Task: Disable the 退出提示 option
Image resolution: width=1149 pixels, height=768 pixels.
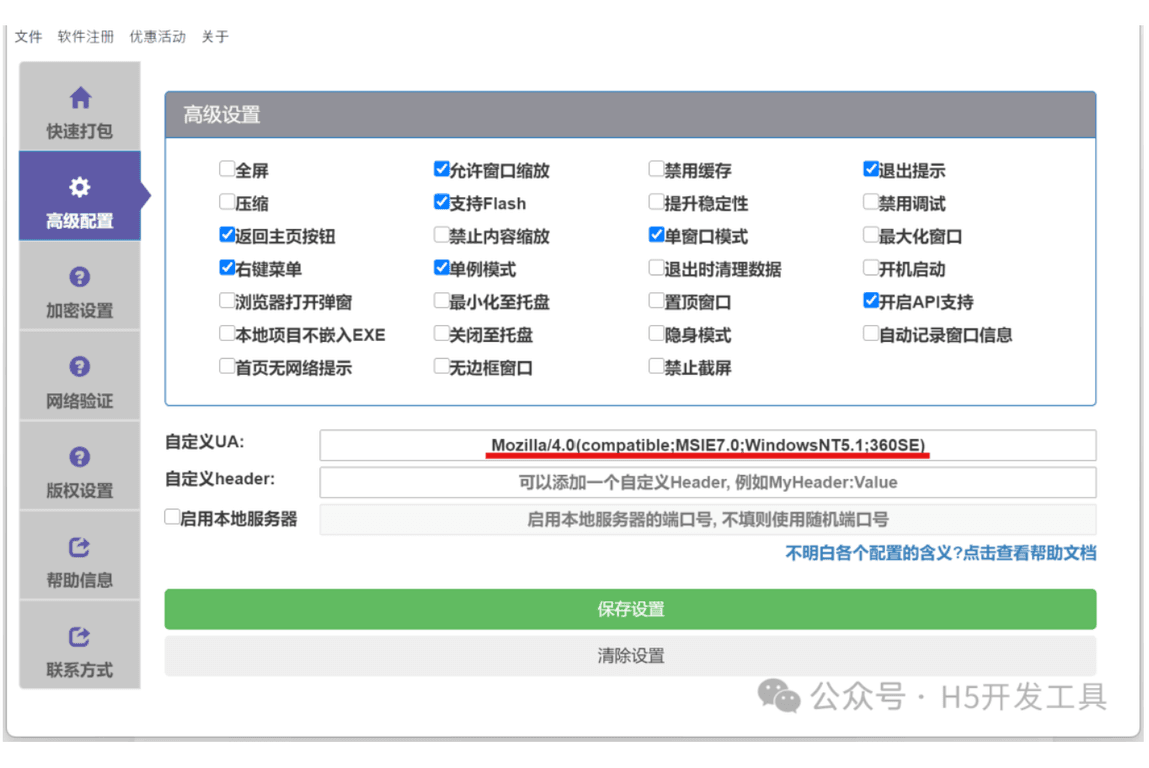Action: point(870,169)
